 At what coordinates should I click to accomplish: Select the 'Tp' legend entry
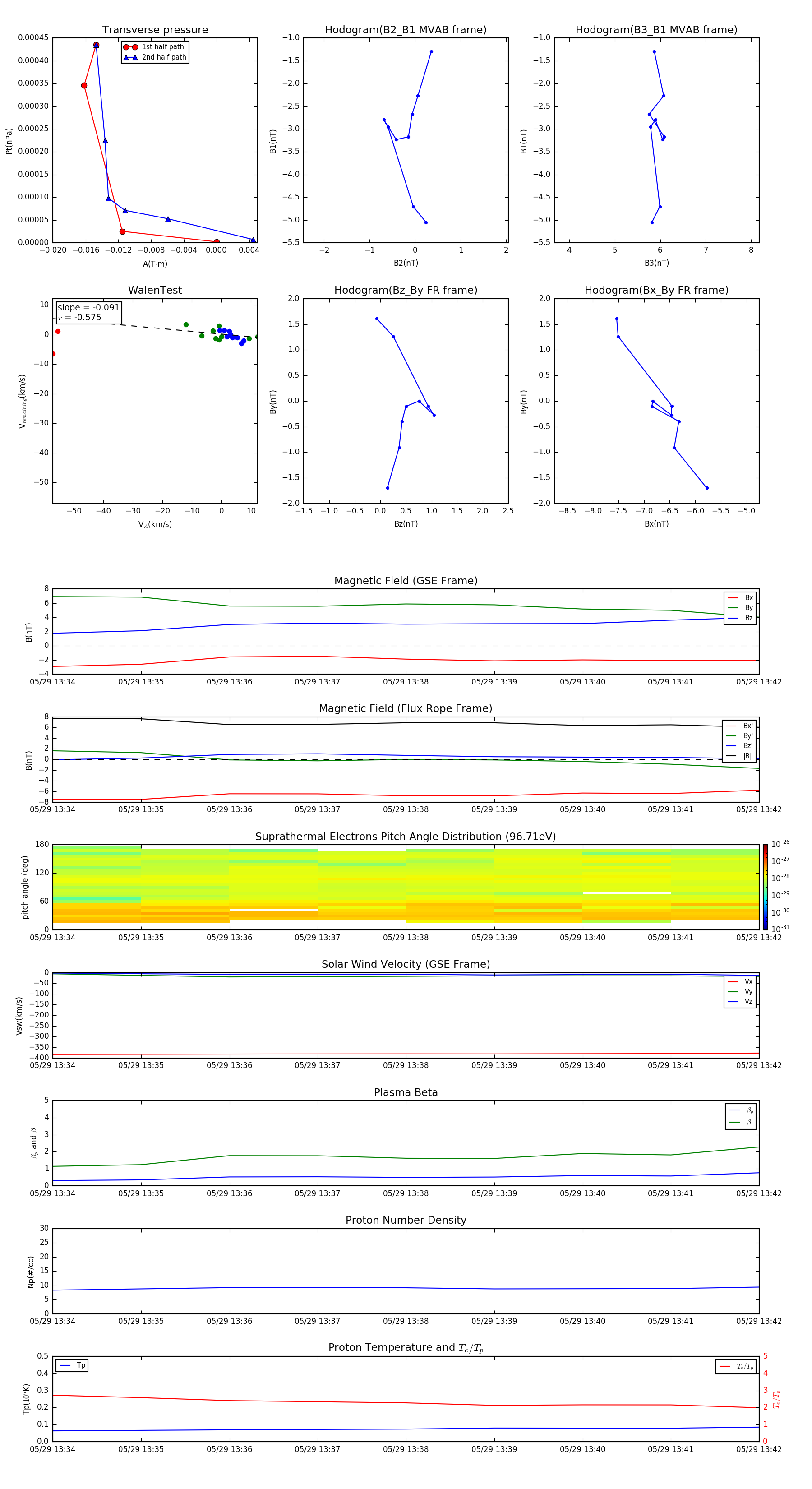(72, 1365)
